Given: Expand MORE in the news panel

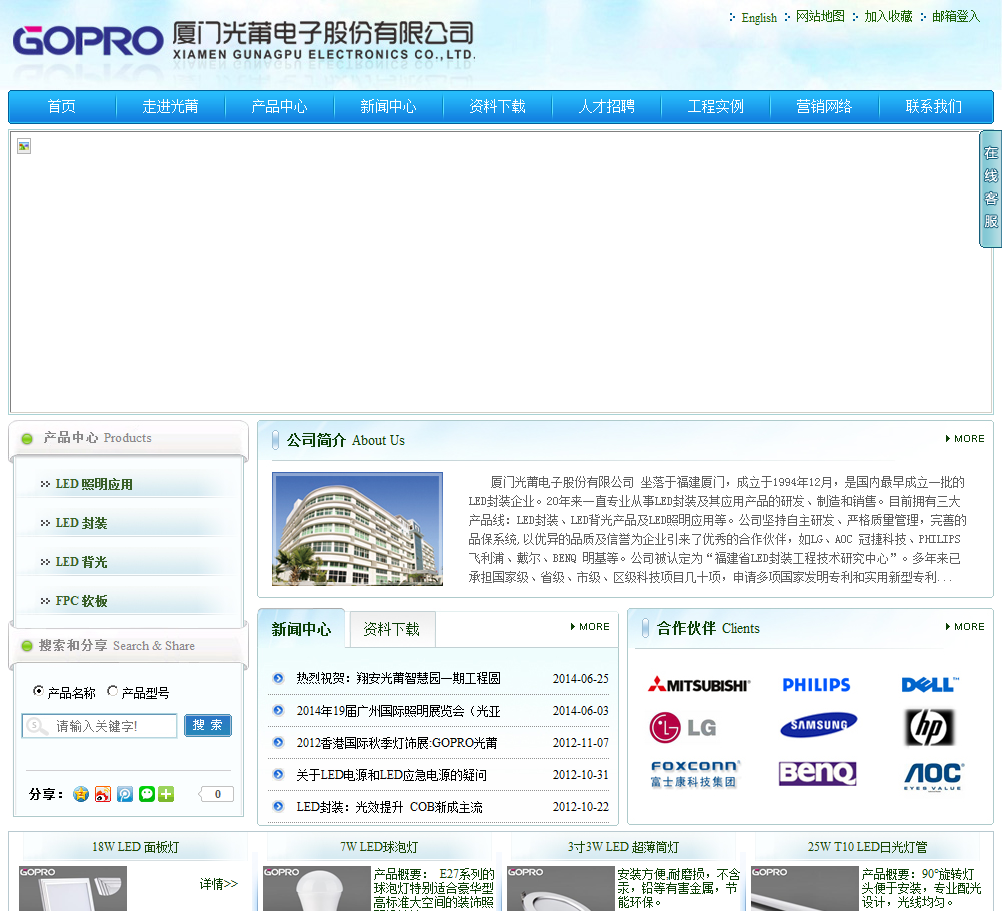Looking at the screenshot, I should tap(590, 627).
